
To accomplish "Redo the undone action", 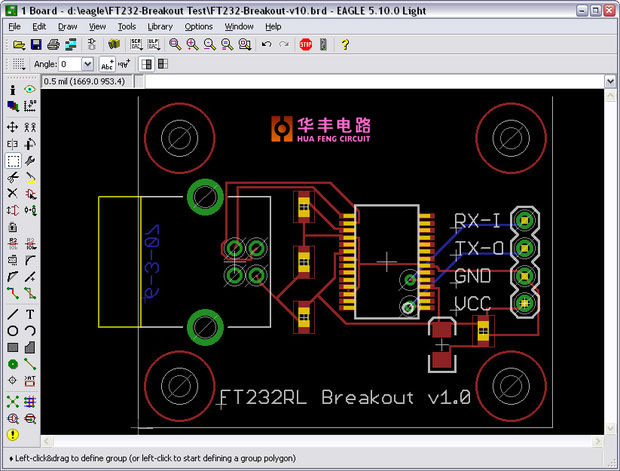I will (284, 44).
